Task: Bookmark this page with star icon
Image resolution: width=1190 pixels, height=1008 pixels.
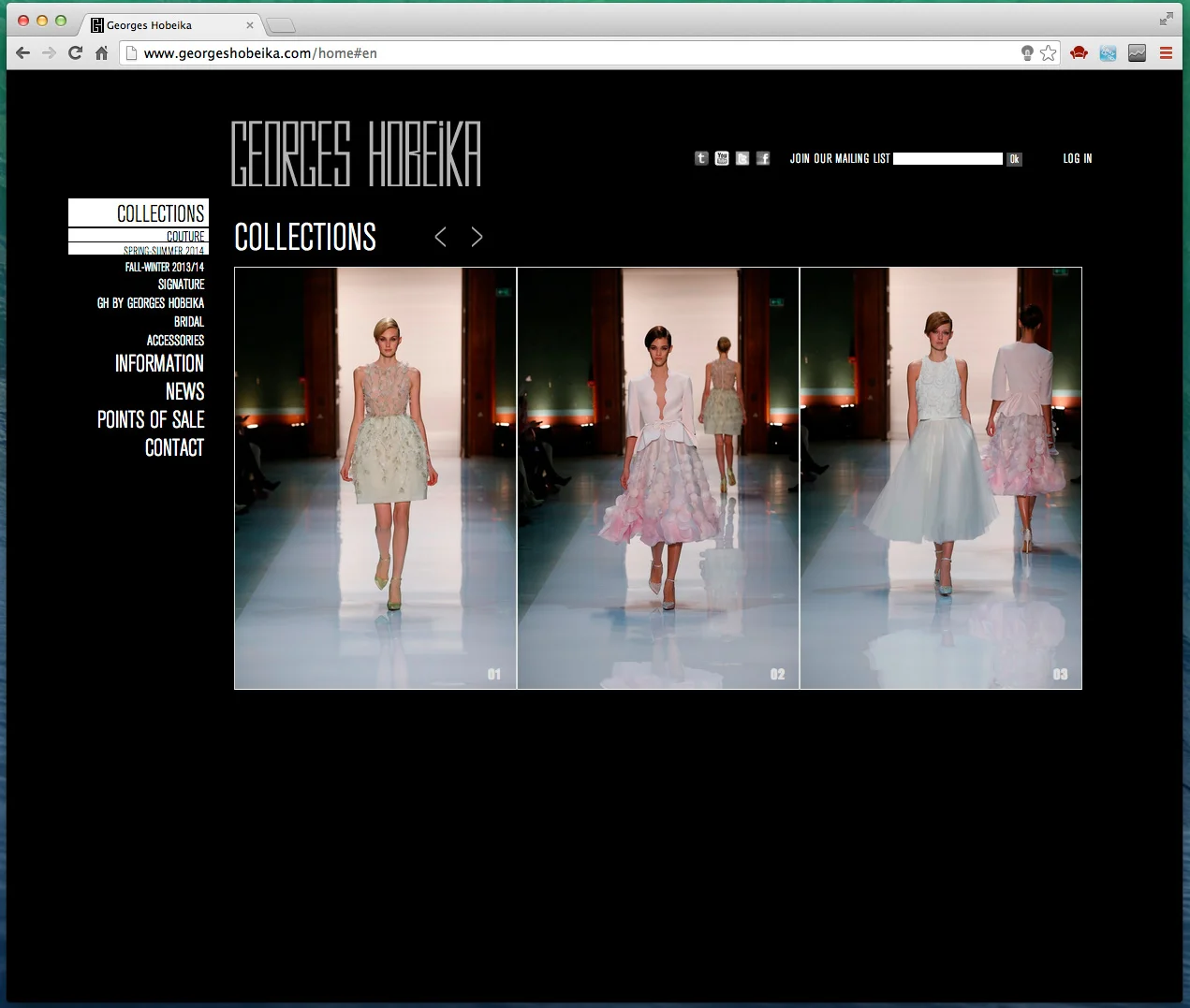Action: tap(1049, 53)
